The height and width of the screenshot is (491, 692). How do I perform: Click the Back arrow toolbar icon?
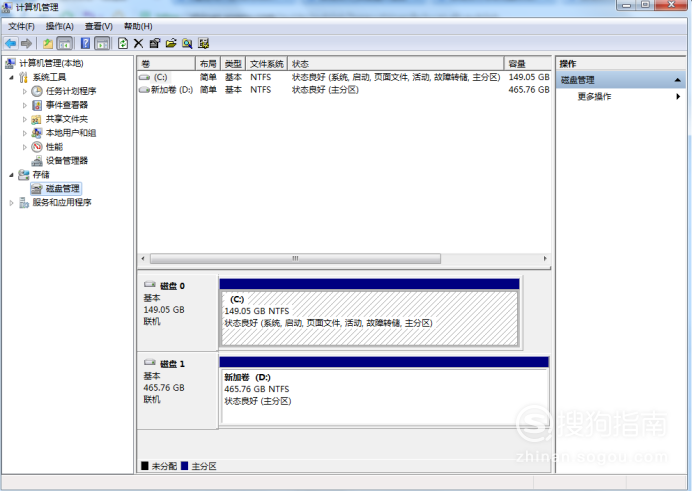11,43
